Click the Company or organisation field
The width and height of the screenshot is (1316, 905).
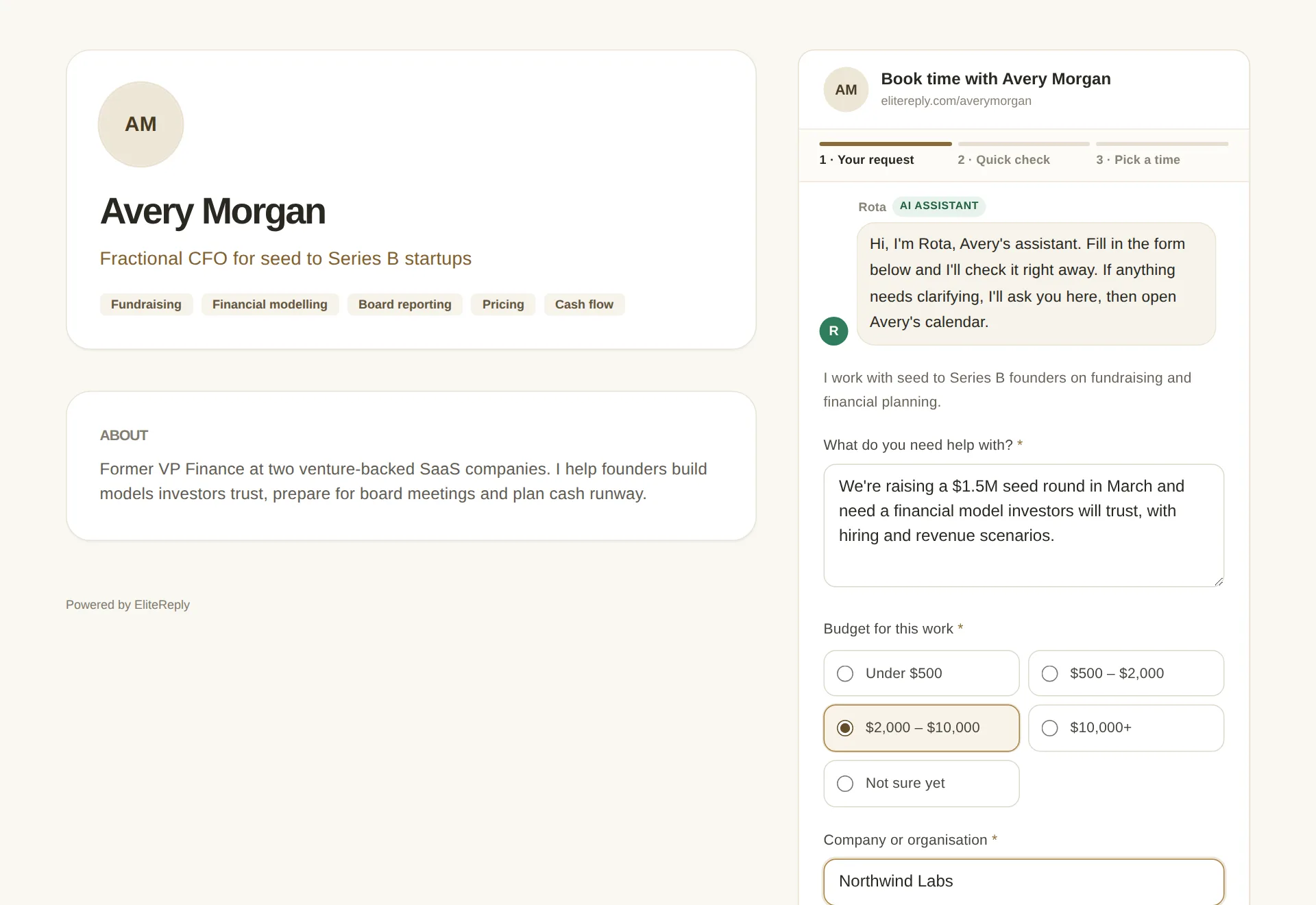(x=1023, y=882)
